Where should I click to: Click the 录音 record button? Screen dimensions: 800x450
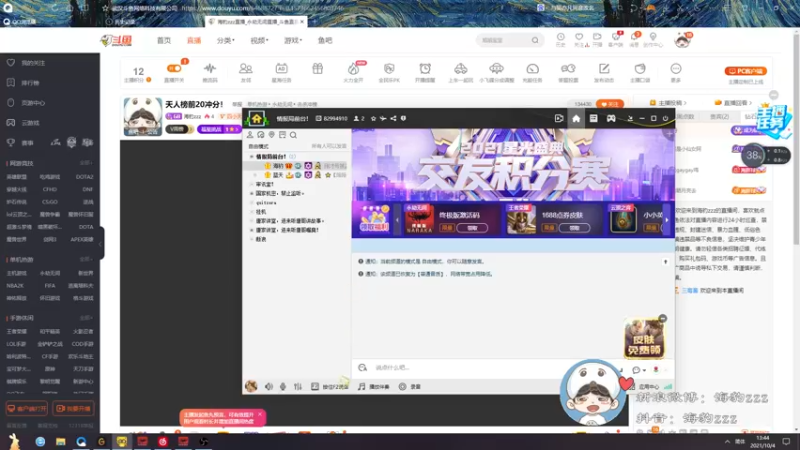[x=410, y=387]
